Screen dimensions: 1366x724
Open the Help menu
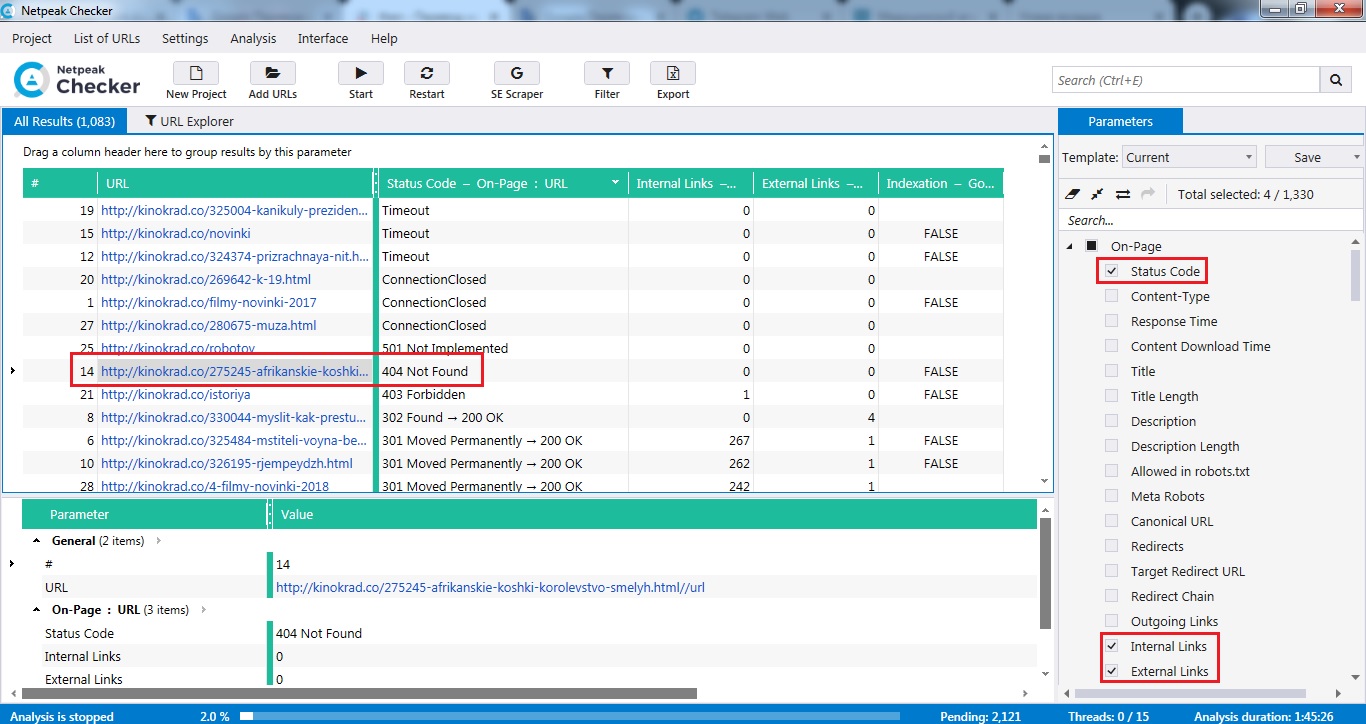(x=384, y=38)
